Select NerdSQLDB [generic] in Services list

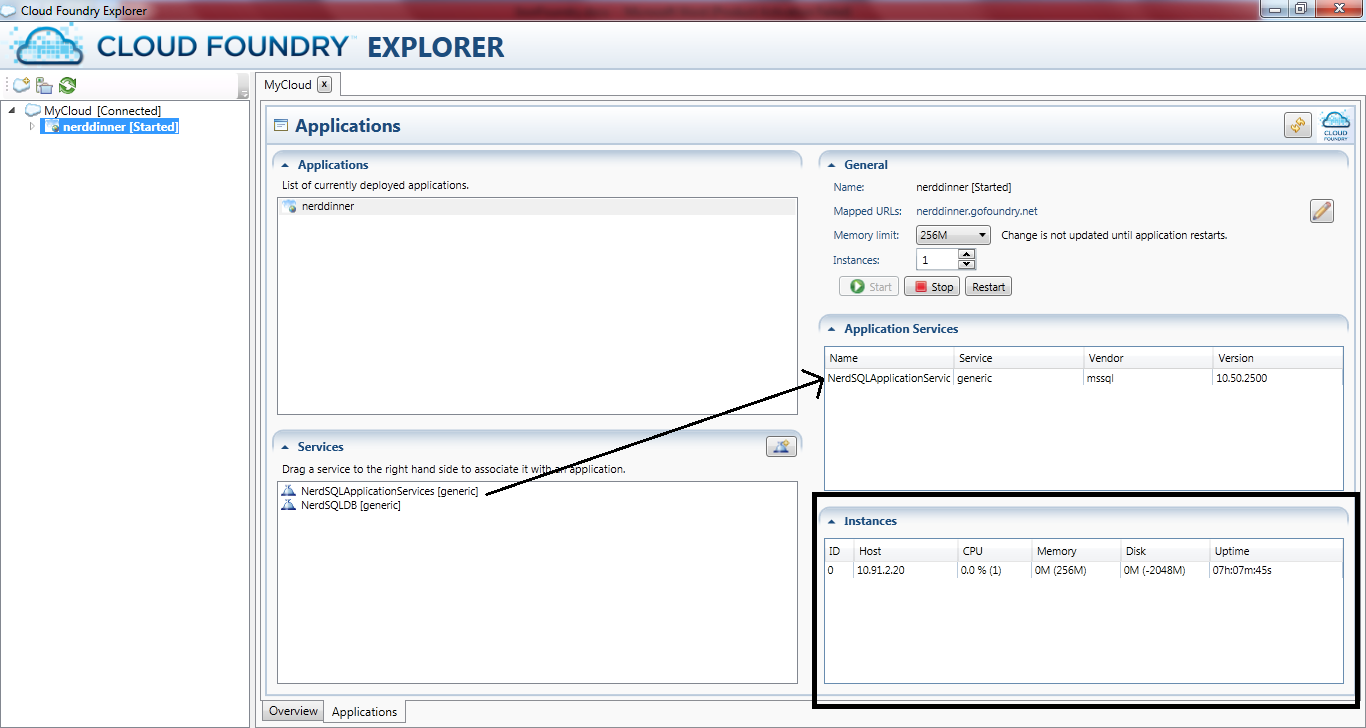click(351, 505)
